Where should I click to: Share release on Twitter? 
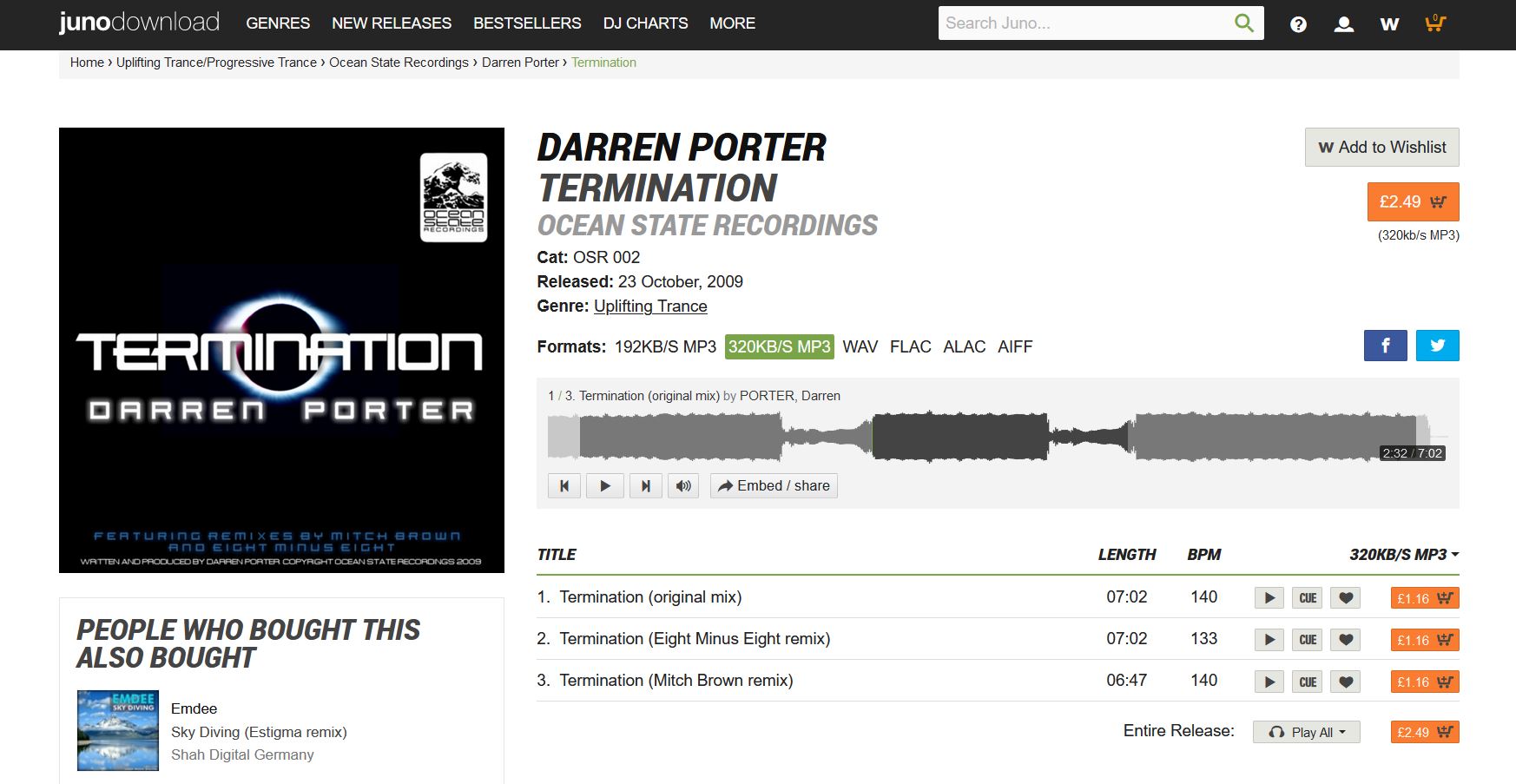point(1438,346)
